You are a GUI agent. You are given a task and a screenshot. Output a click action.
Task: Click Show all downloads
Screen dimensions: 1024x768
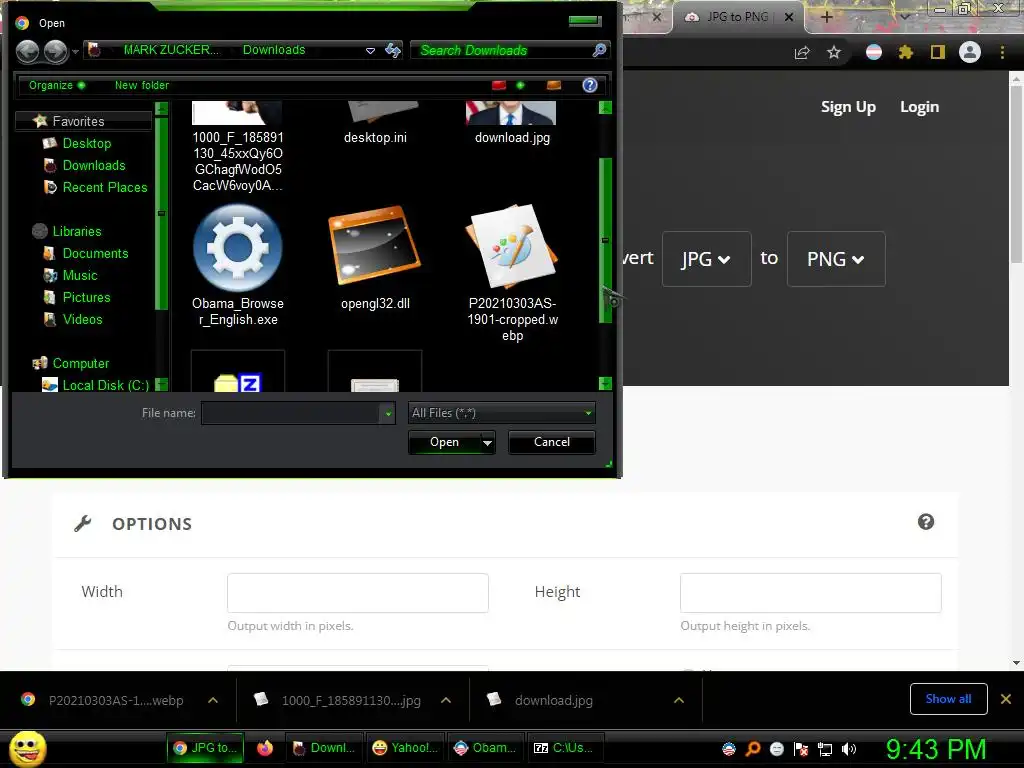[x=948, y=699]
